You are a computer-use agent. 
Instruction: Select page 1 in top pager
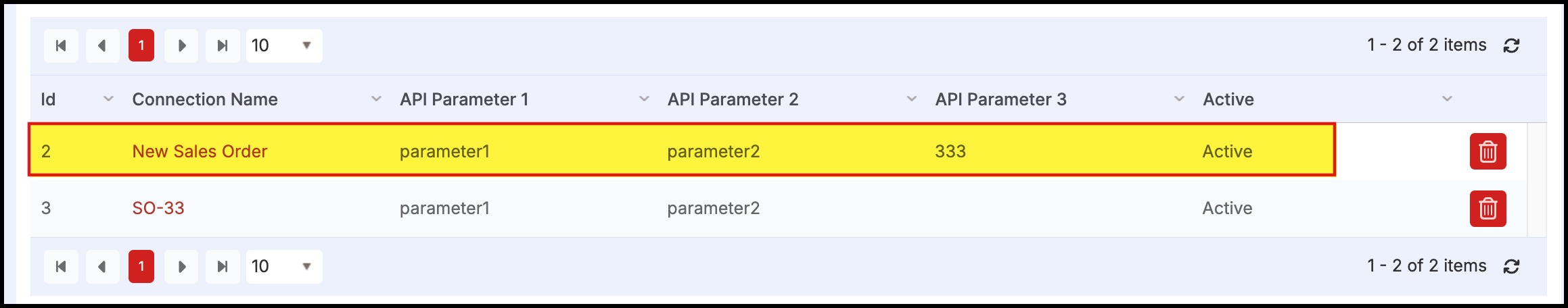tap(141, 45)
